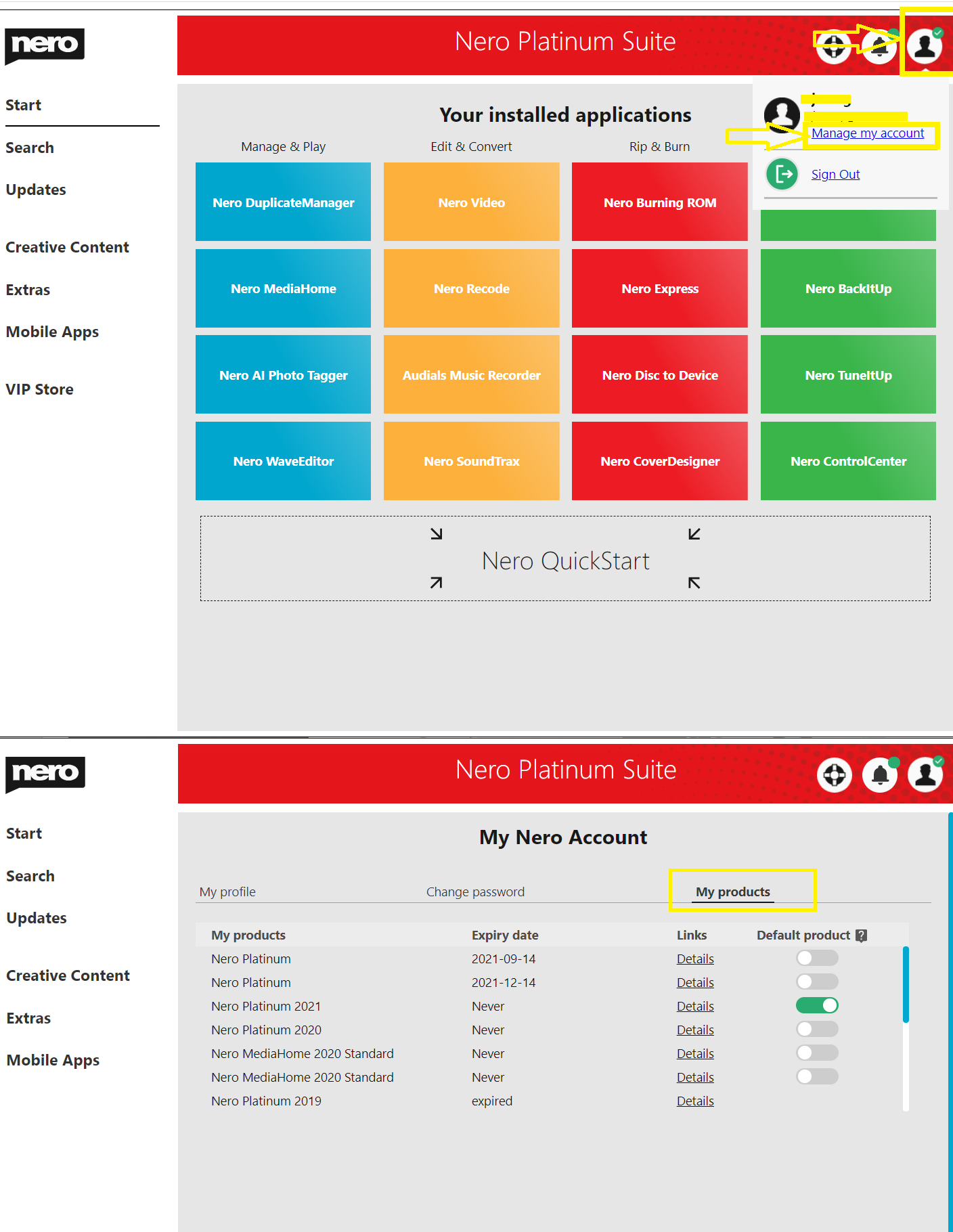Viewport: 953px width, 1232px height.
Task: Click the green Sign Out arrow icon
Action: point(782,174)
